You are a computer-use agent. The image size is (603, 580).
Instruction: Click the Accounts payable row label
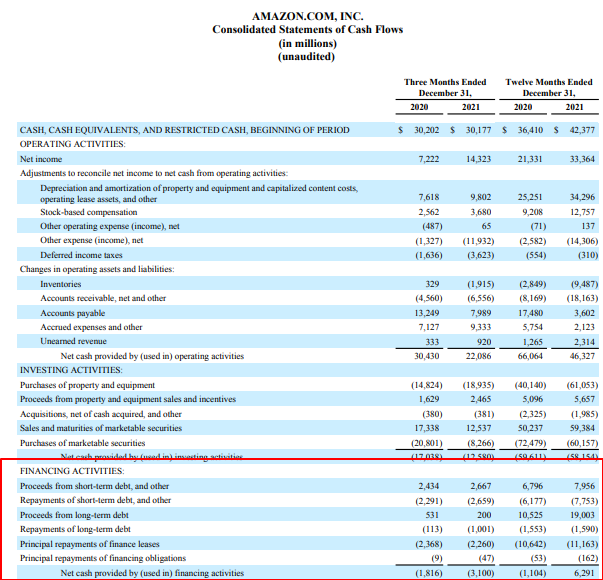(72, 312)
